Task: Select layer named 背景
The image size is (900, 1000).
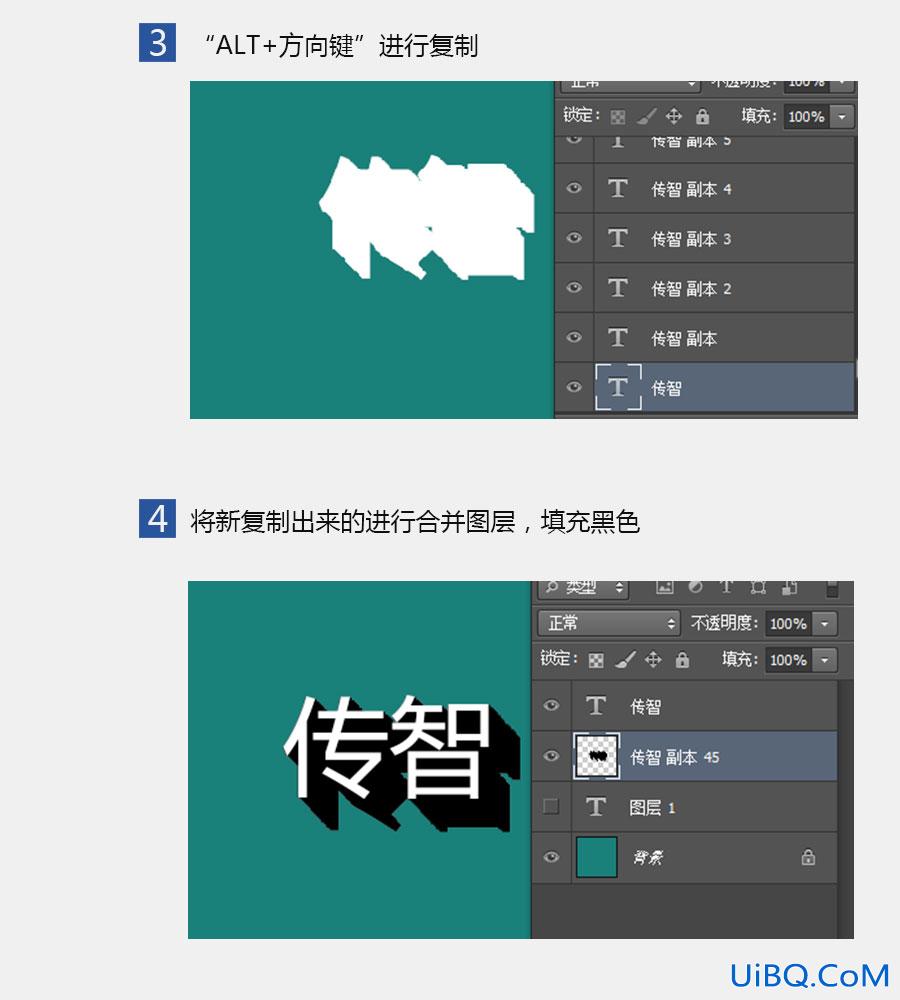Action: 648,858
